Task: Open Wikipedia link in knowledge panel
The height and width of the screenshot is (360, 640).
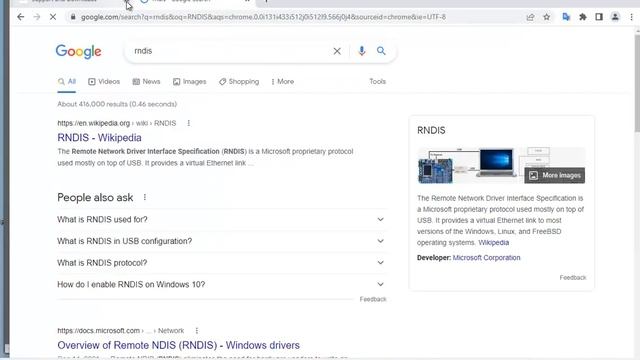Action: click(x=493, y=242)
